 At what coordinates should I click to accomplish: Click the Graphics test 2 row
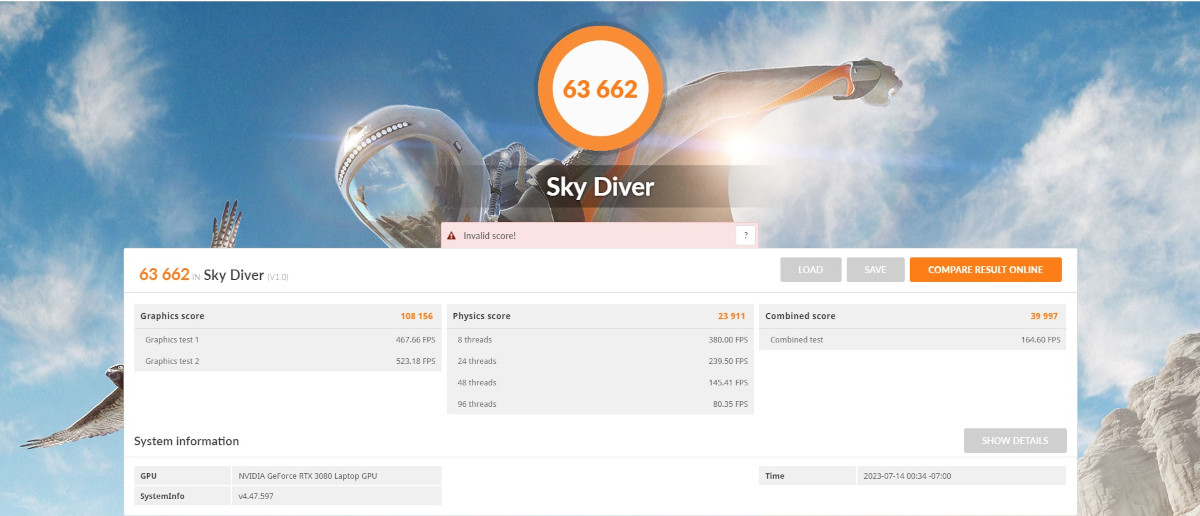(287, 361)
